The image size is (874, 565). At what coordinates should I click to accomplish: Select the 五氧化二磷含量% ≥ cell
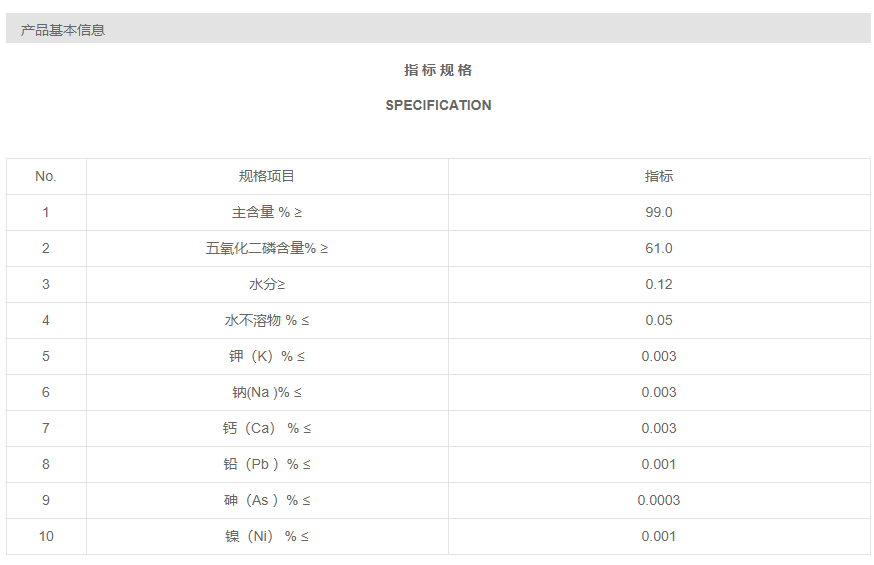click(267, 248)
